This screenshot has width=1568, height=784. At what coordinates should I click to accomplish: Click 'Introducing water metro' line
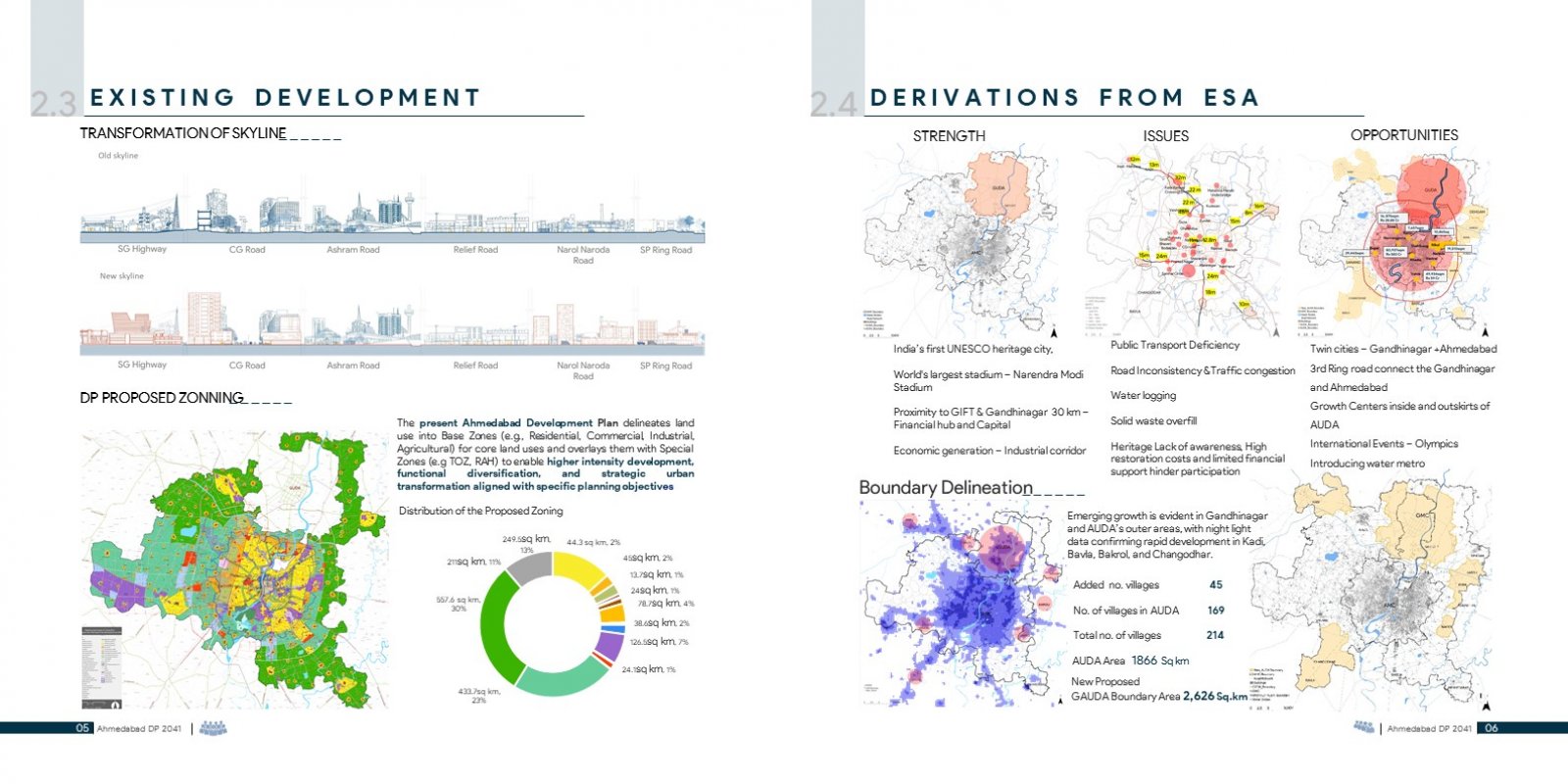pos(1367,464)
